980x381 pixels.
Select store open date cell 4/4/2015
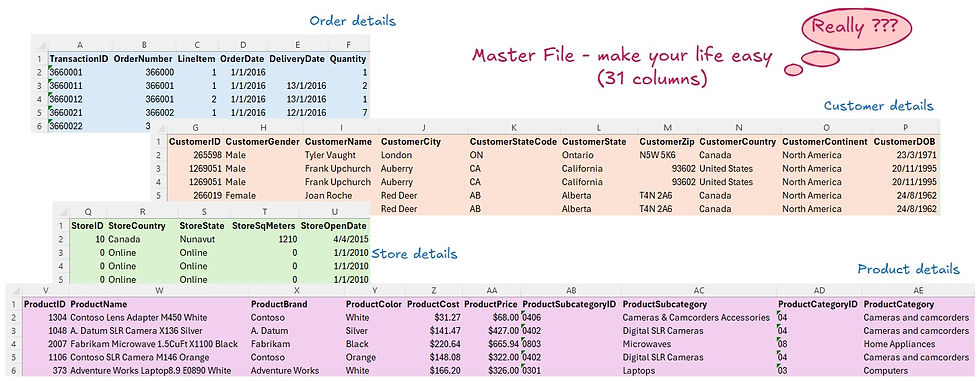pyautogui.click(x=334, y=239)
